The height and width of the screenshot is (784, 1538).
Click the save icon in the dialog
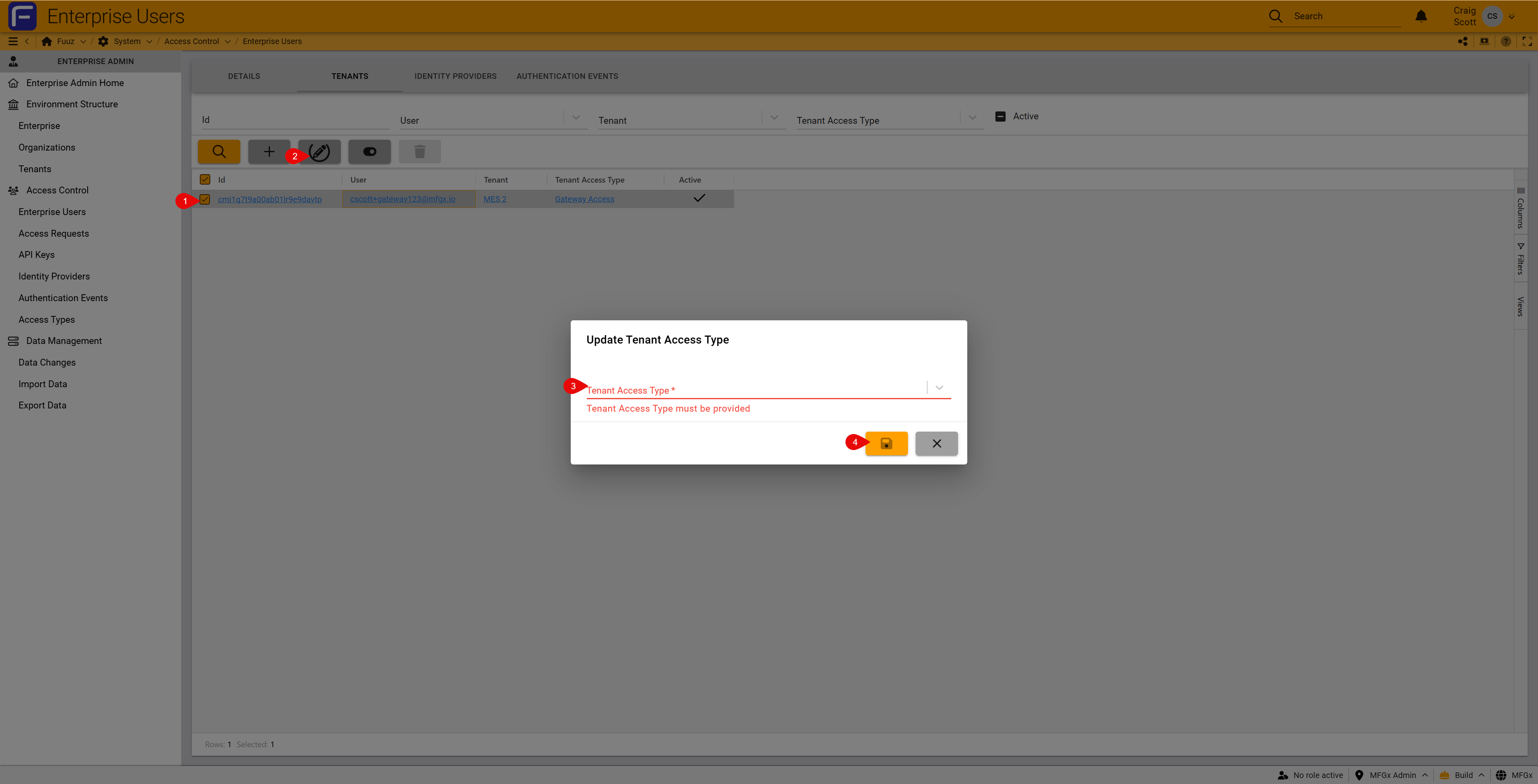pos(886,443)
